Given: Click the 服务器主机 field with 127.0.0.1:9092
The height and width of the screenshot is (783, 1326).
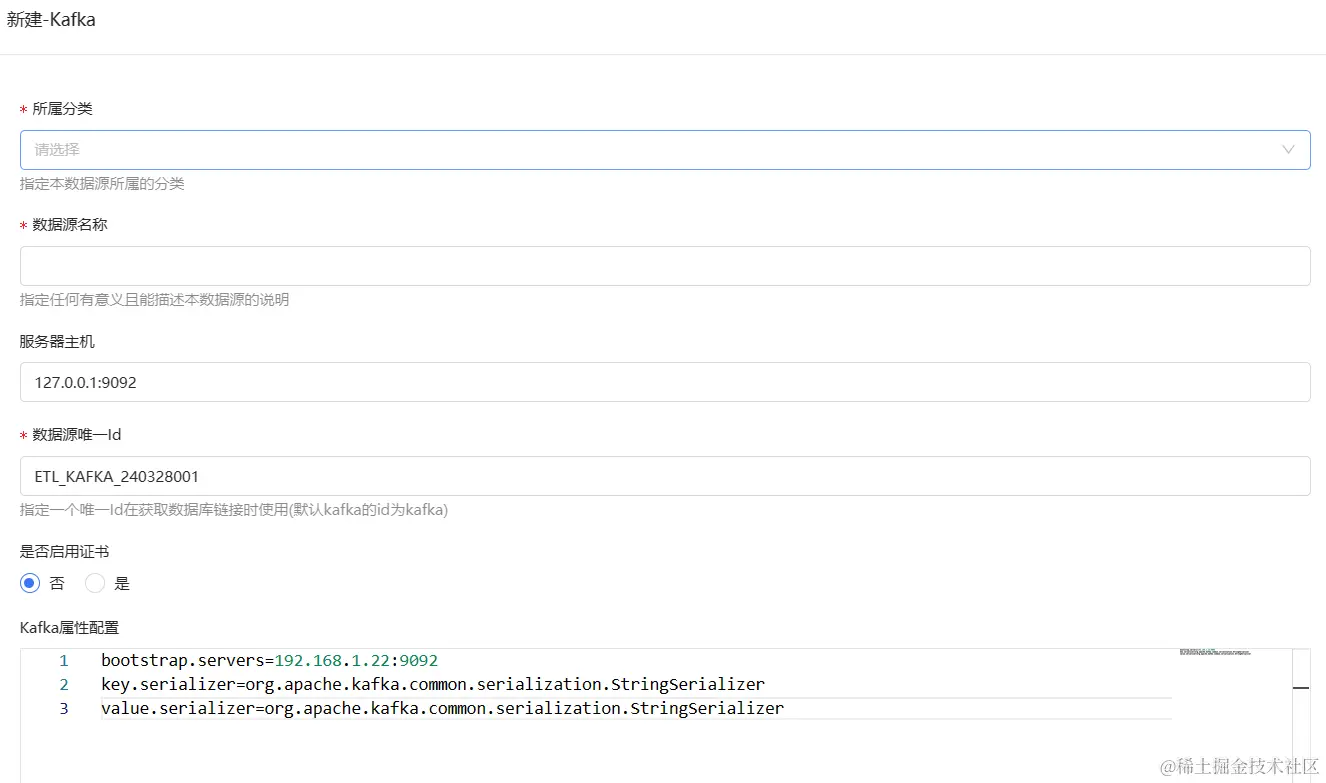Looking at the screenshot, I should [x=665, y=382].
